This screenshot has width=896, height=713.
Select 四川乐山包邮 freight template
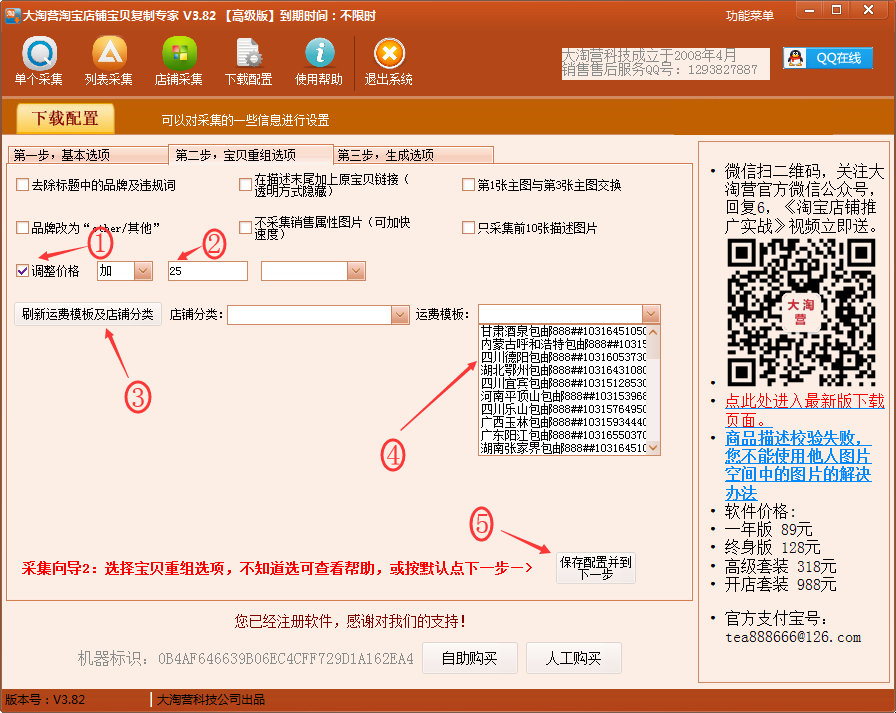point(563,409)
